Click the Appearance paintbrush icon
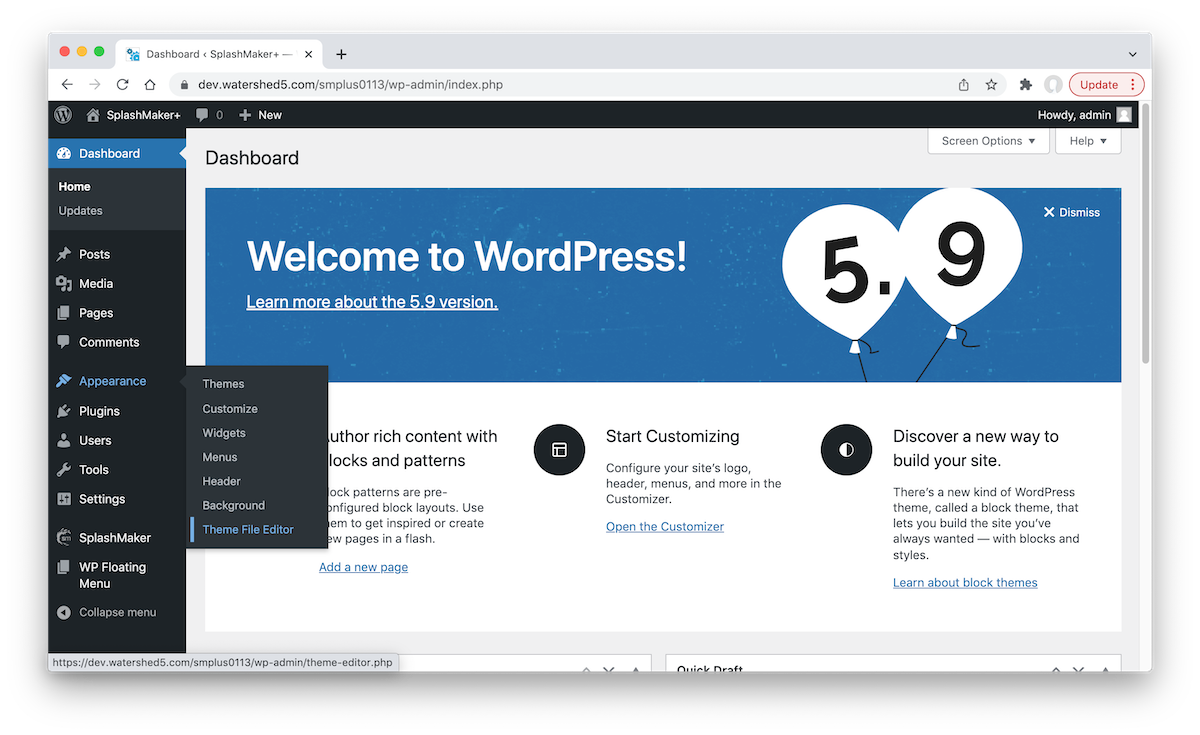The height and width of the screenshot is (735, 1200). click(64, 381)
